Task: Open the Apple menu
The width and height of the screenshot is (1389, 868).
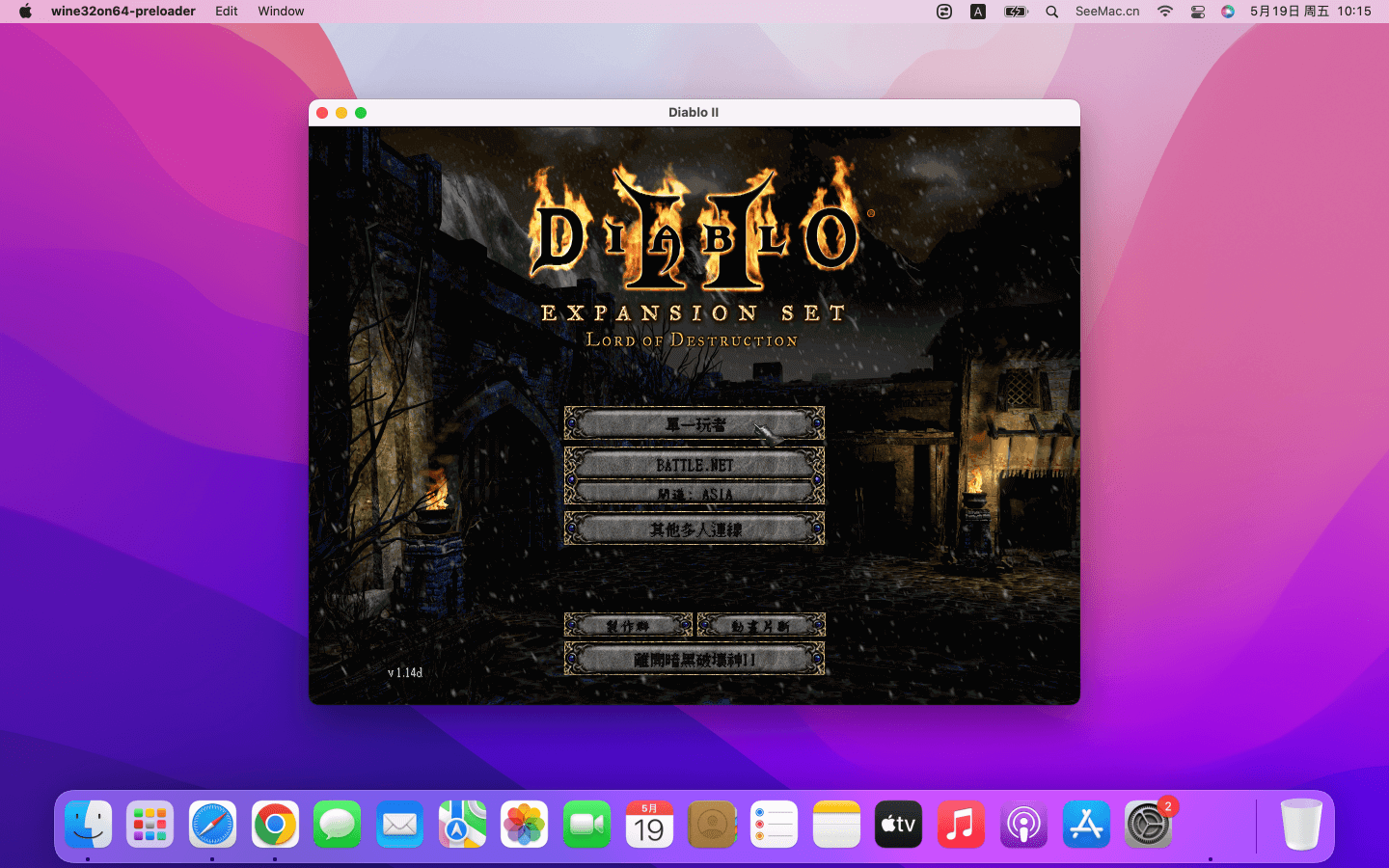Action: (x=25, y=12)
